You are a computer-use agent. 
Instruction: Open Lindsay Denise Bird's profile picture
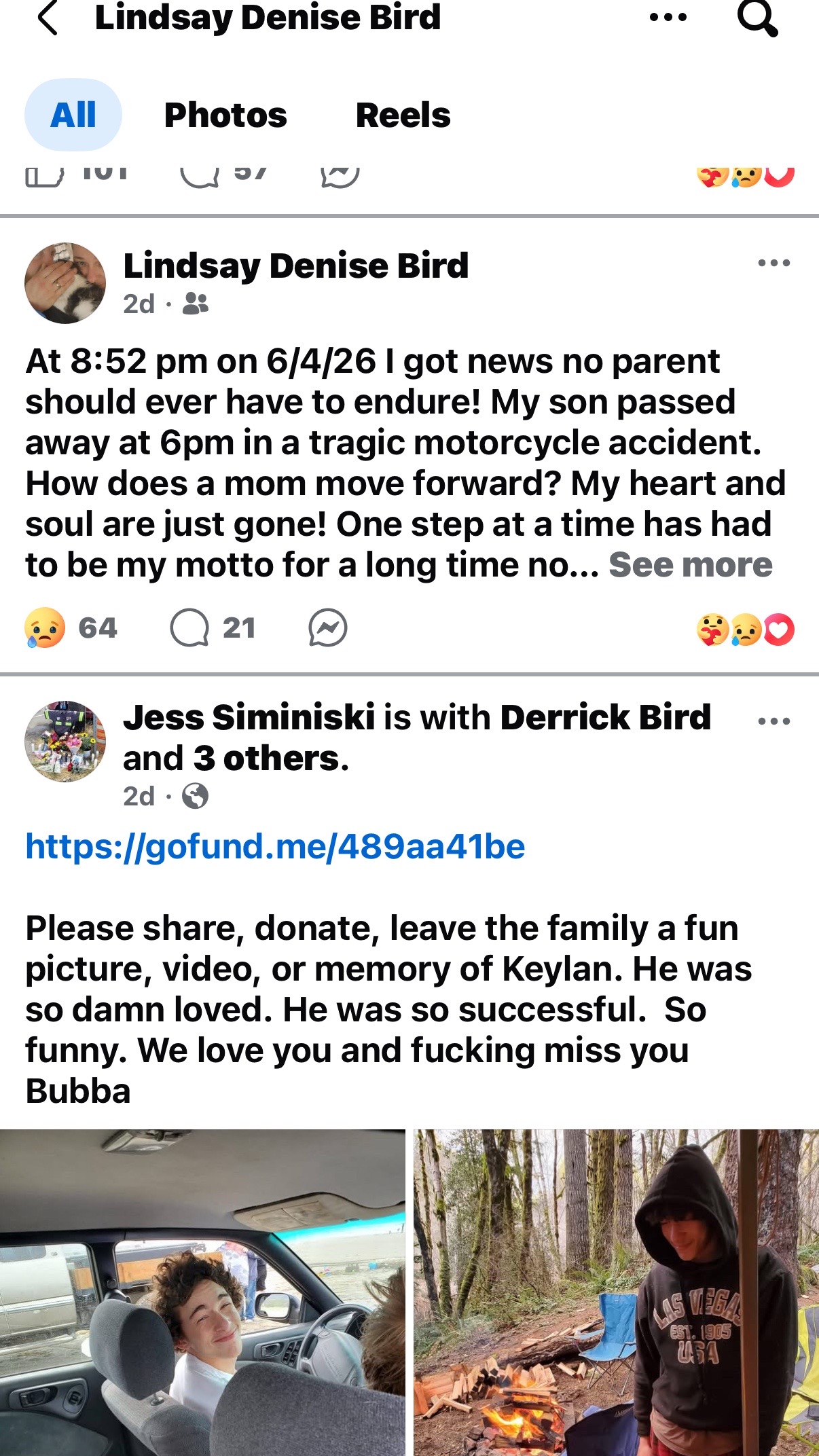tap(65, 283)
